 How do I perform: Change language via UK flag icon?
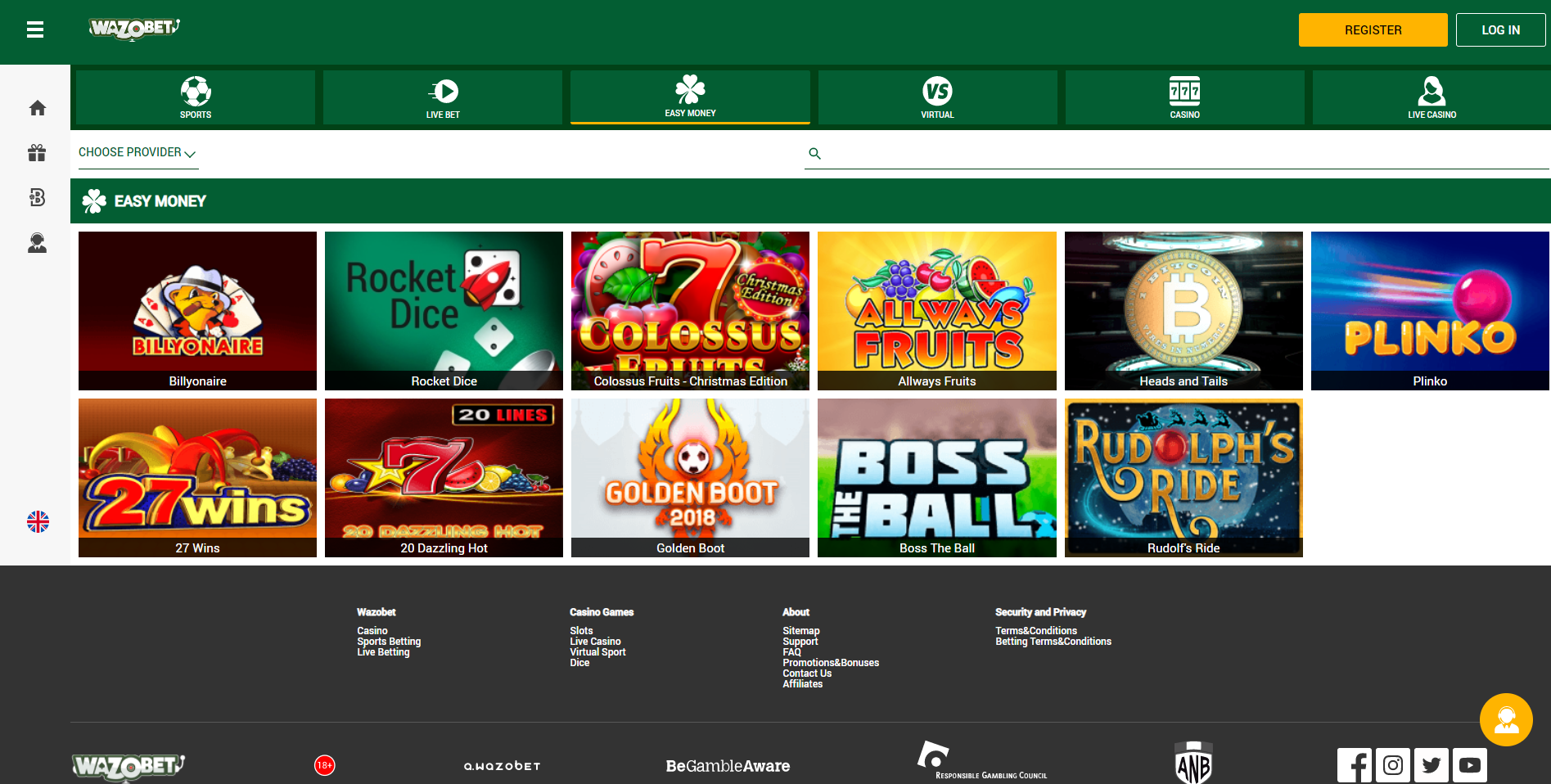click(38, 521)
